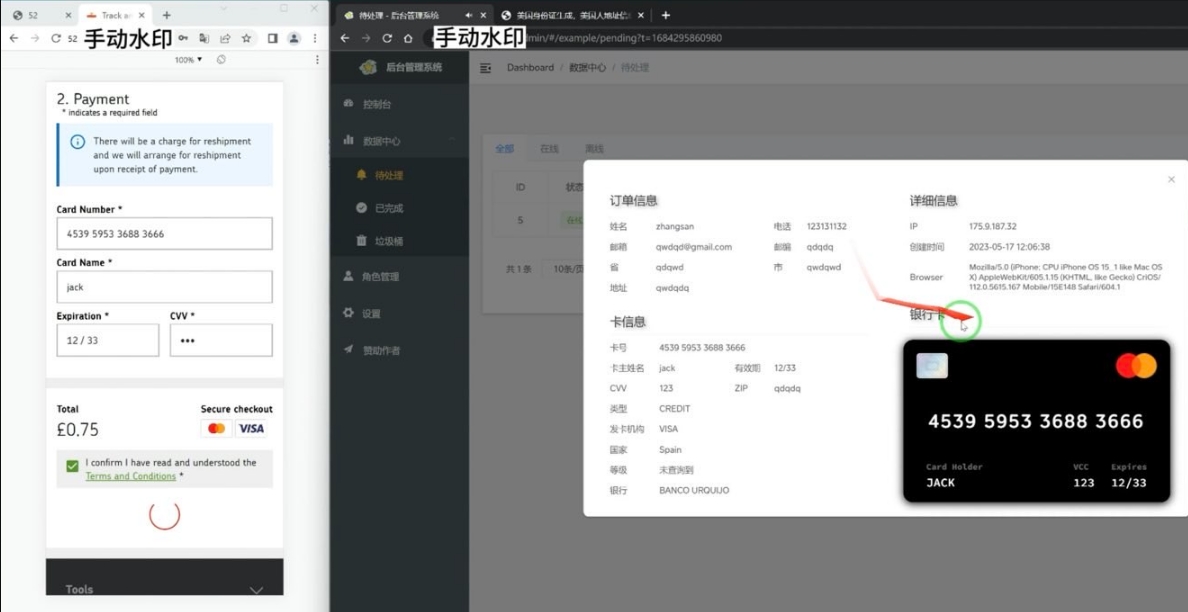Click into the CVV field
Image resolution: width=1188 pixels, height=612 pixels.
click(x=221, y=340)
